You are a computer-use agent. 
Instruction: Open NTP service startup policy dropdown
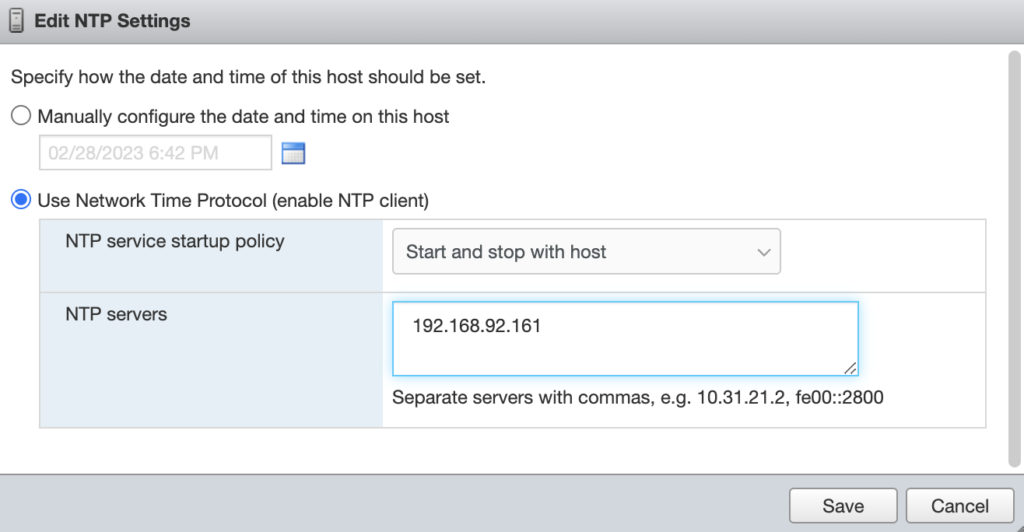(585, 252)
